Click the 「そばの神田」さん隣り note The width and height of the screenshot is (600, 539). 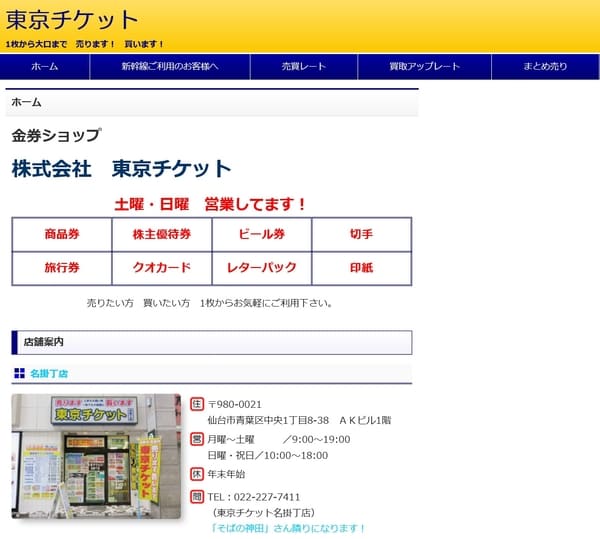(x=288, y=528)
